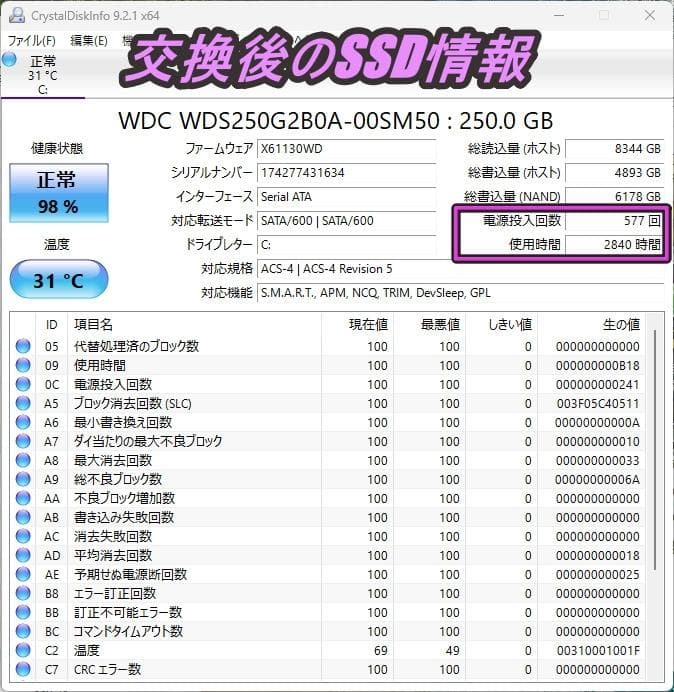
Task: Select the ダイ当たりの最大不良ブロック row name
Action: 148,441
